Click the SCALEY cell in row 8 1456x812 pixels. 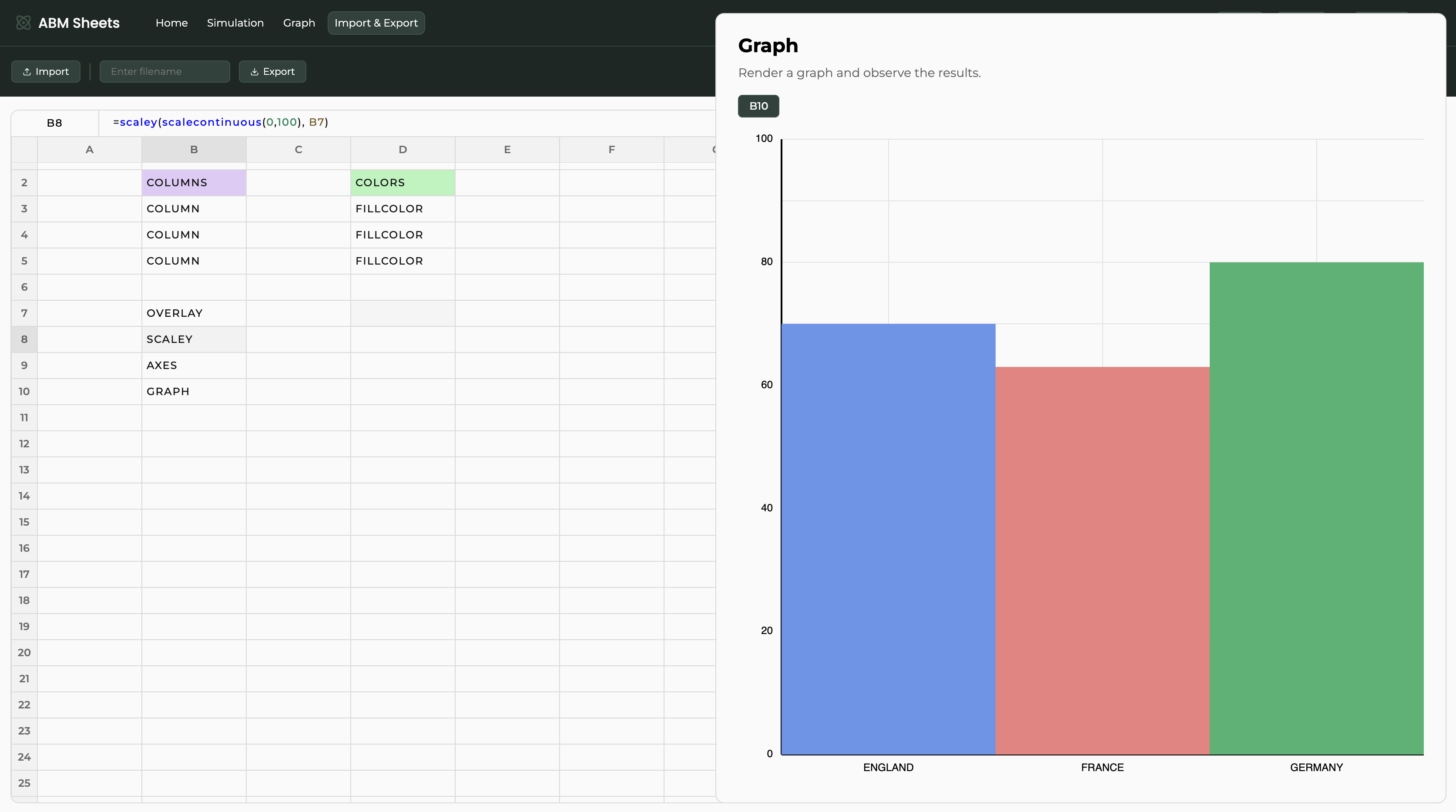coord(194,339)
